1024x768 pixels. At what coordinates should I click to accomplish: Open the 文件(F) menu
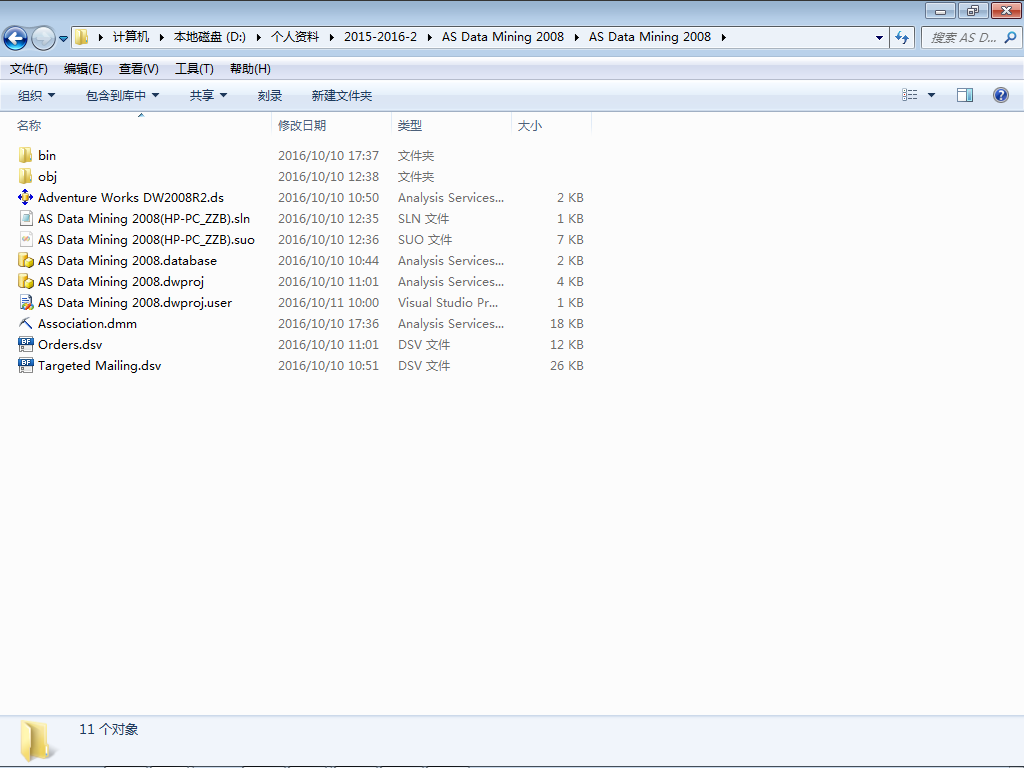pyautogui.click(x=29, y=69)
